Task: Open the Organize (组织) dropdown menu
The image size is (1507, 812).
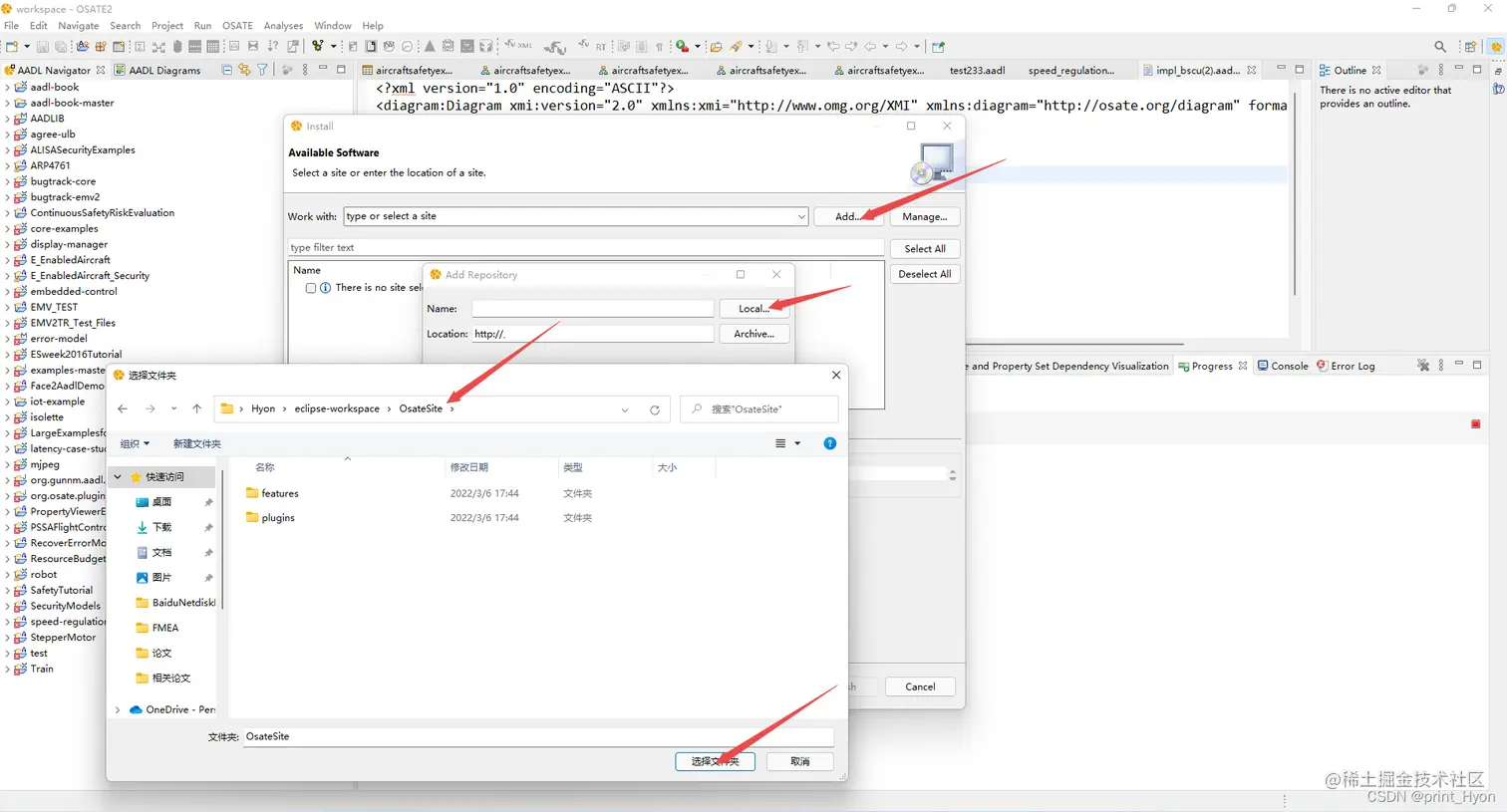Action: coord(135,443)
